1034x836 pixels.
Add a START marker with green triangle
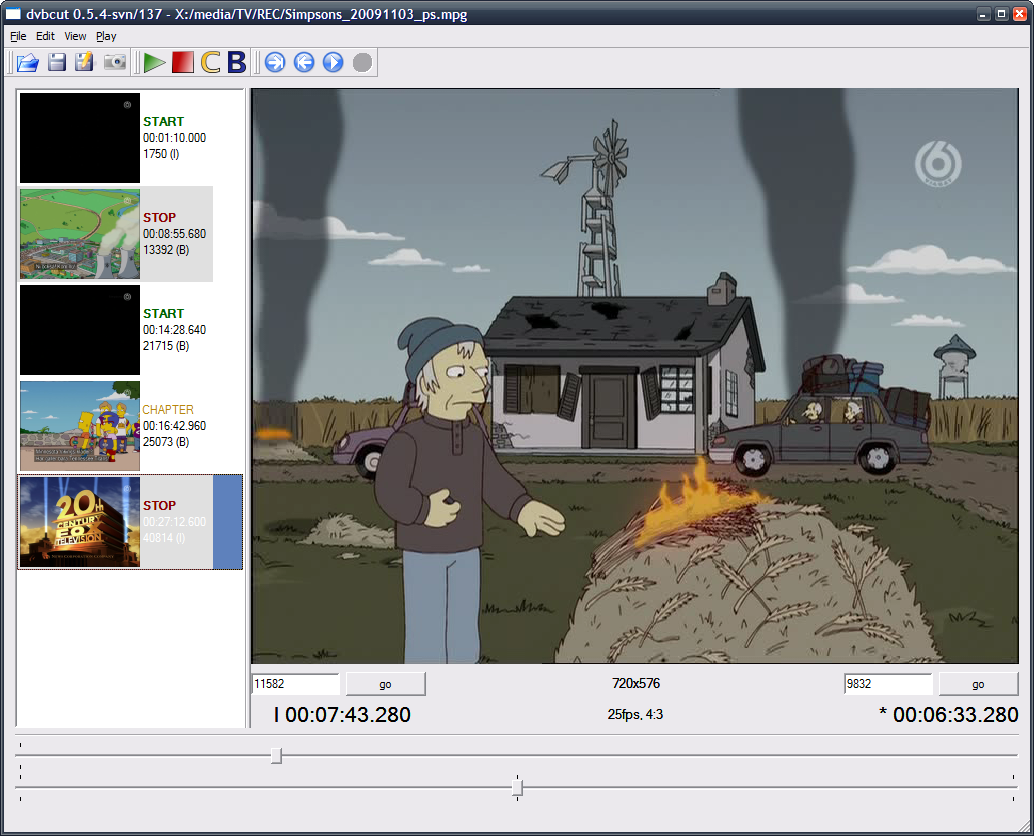click(154, 63)
